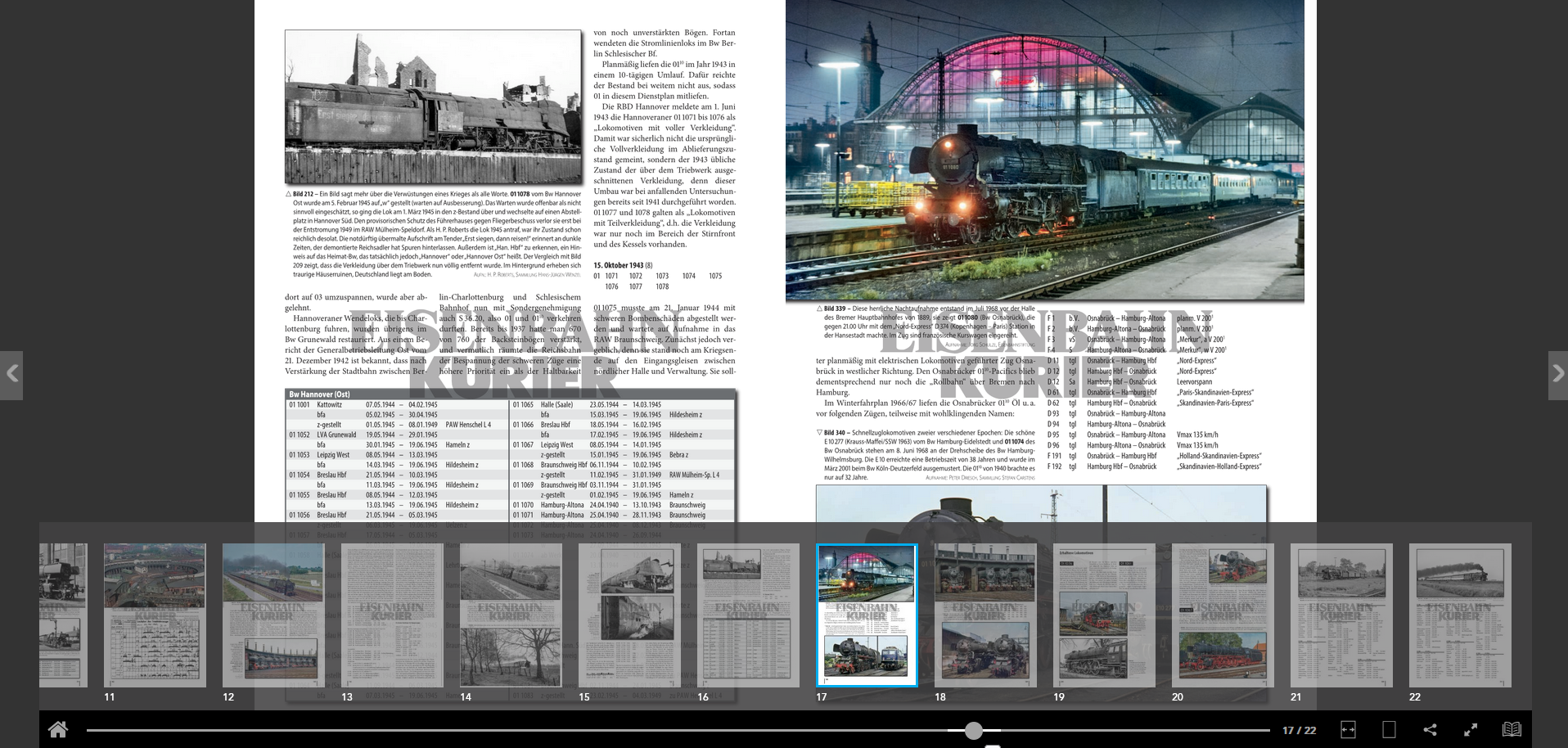
Task: Open page 15 thumbnail
Action: point(629,615)
